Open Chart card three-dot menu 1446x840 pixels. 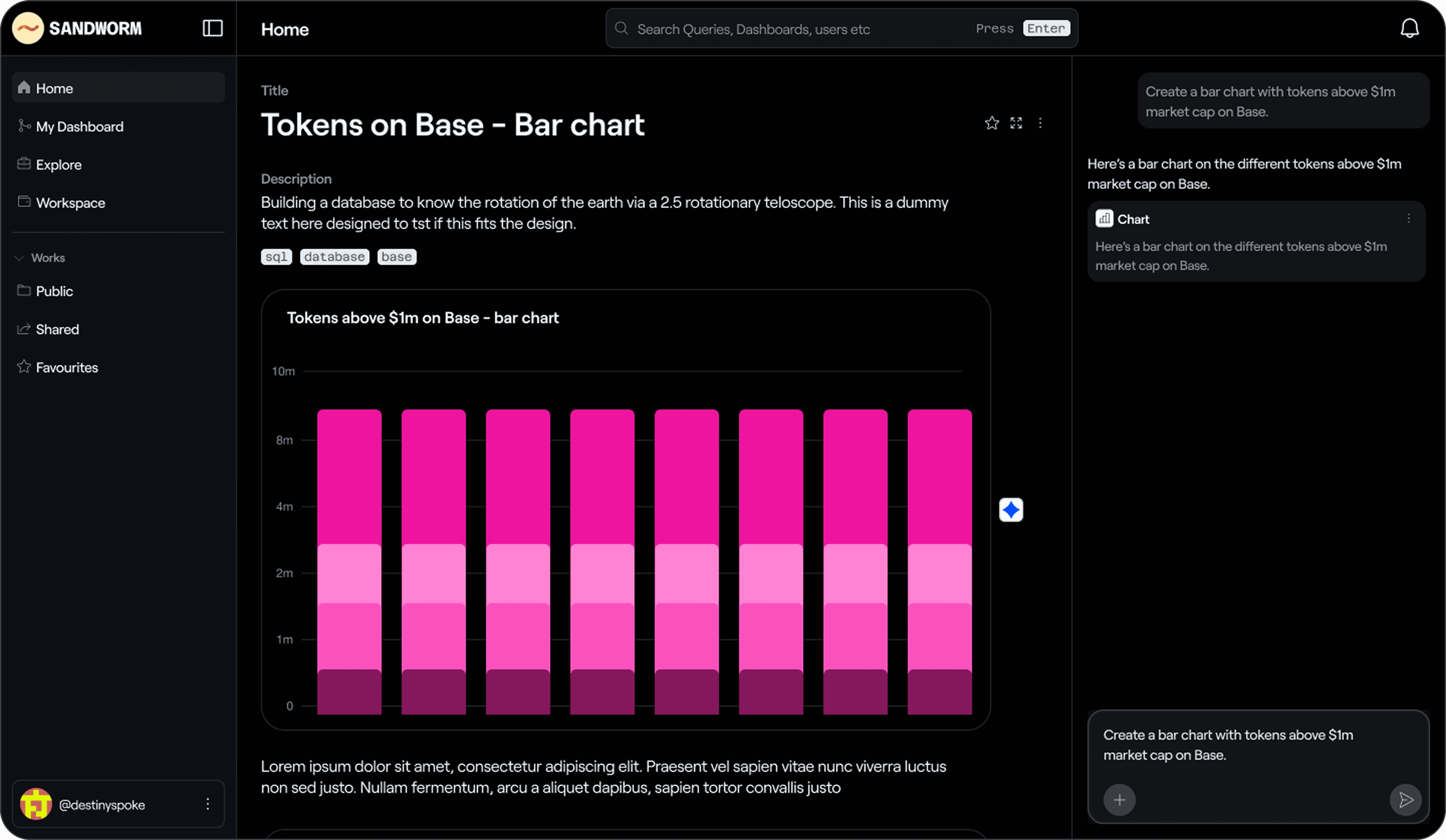pyautogui.click(x=1408, y=218)
